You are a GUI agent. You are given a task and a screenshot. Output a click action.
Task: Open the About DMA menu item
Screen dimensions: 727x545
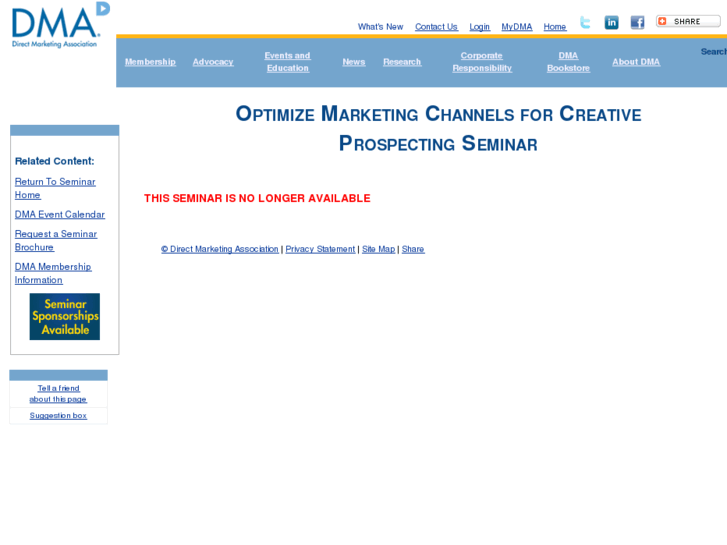(x=636, y=62)
